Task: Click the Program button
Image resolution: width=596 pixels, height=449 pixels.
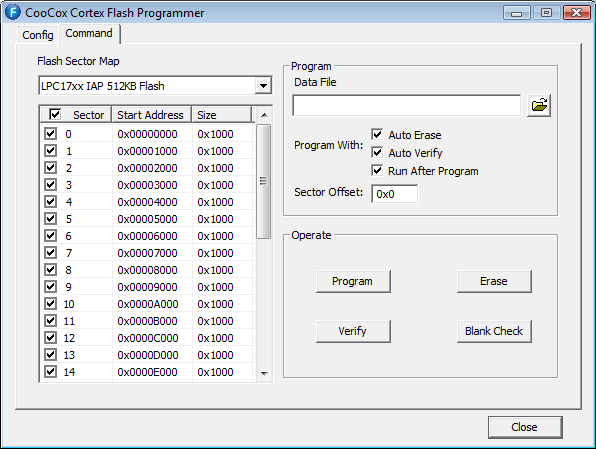Action: 353,281
